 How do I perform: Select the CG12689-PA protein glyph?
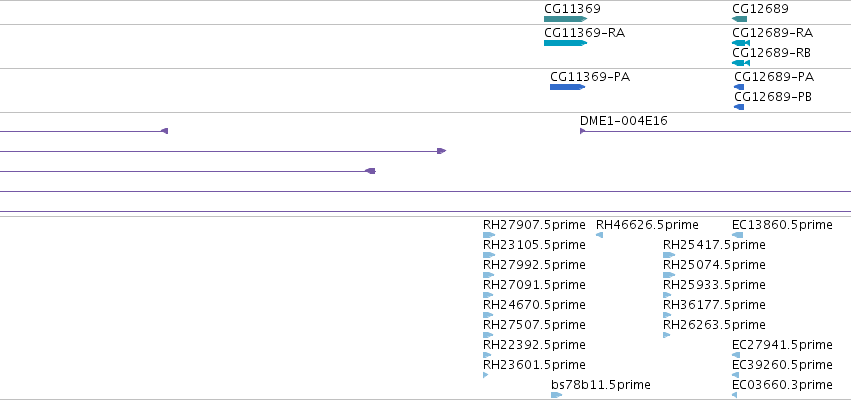coord(739,87)
